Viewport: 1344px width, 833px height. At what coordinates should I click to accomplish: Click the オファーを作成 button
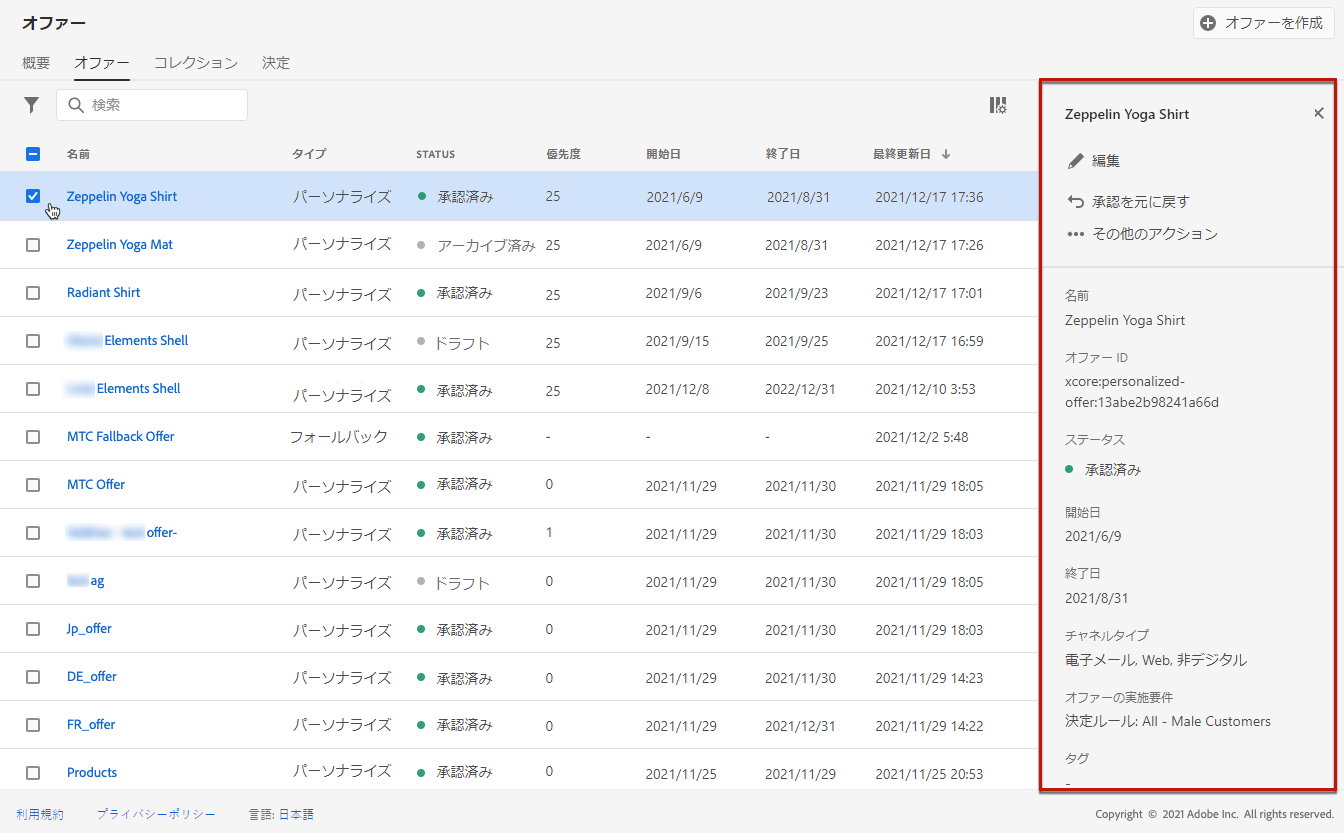(1263, 23)
